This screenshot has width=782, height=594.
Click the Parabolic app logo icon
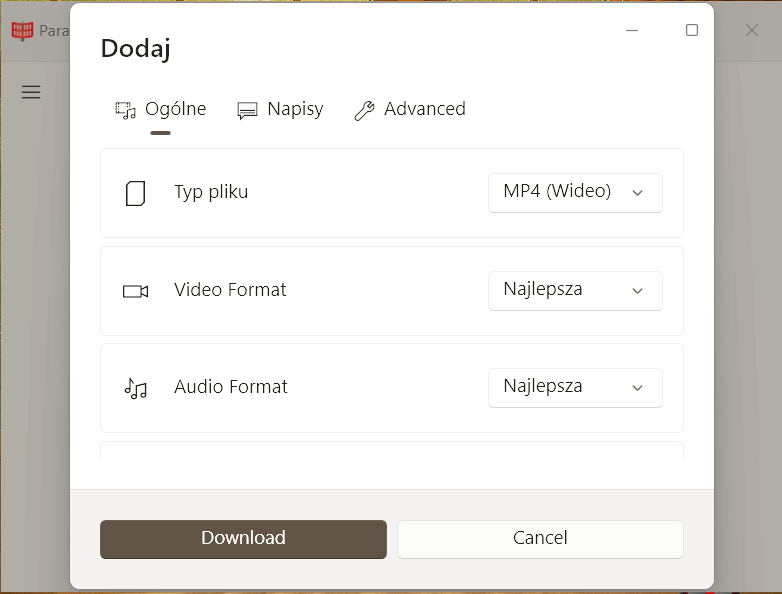coord(22,31)
